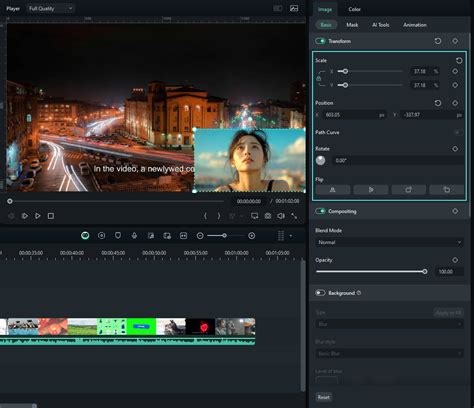Click the Position X input field
The image size is (474, 408).
[355, 115]
